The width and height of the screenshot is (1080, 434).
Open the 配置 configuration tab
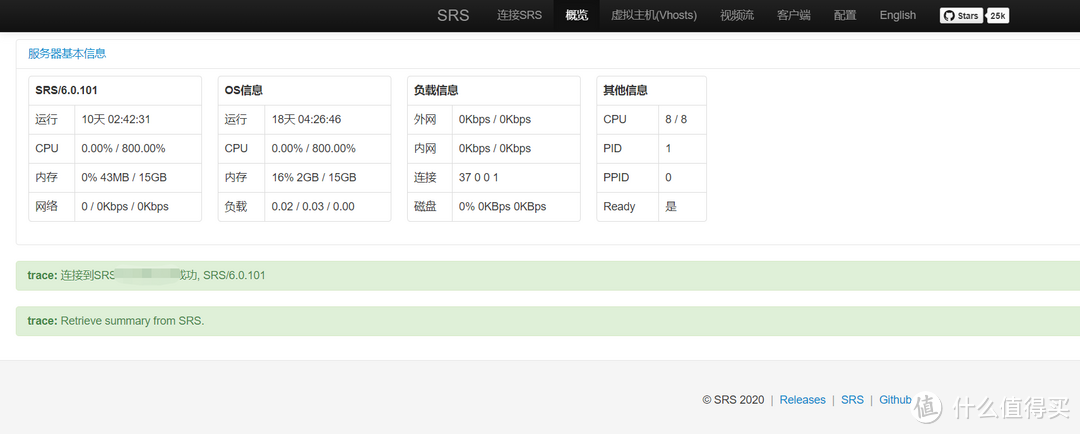coord(845,15)
